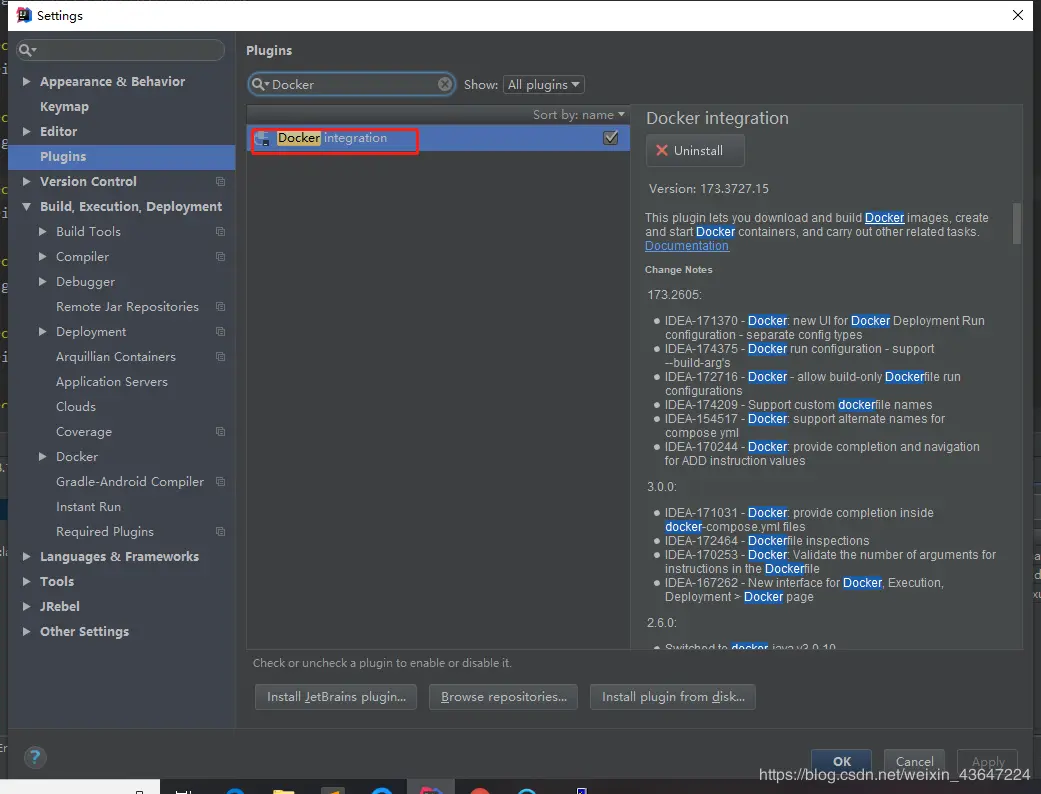Click project-level icon beside Coverage

click(x=220, y=432)
